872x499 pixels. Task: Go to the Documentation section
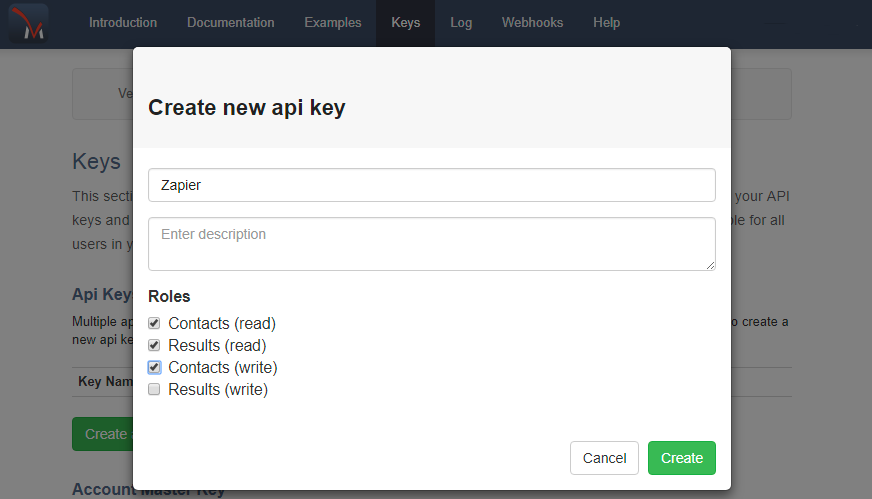click(x=230, y=23)
